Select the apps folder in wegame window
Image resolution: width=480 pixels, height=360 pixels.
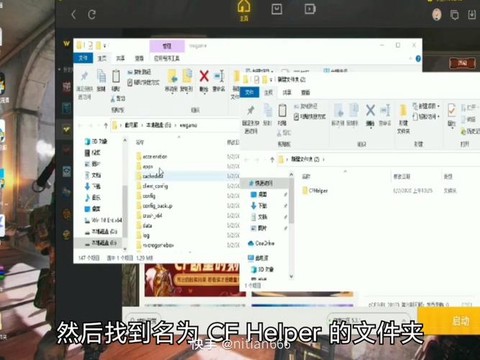coord(148,166)
